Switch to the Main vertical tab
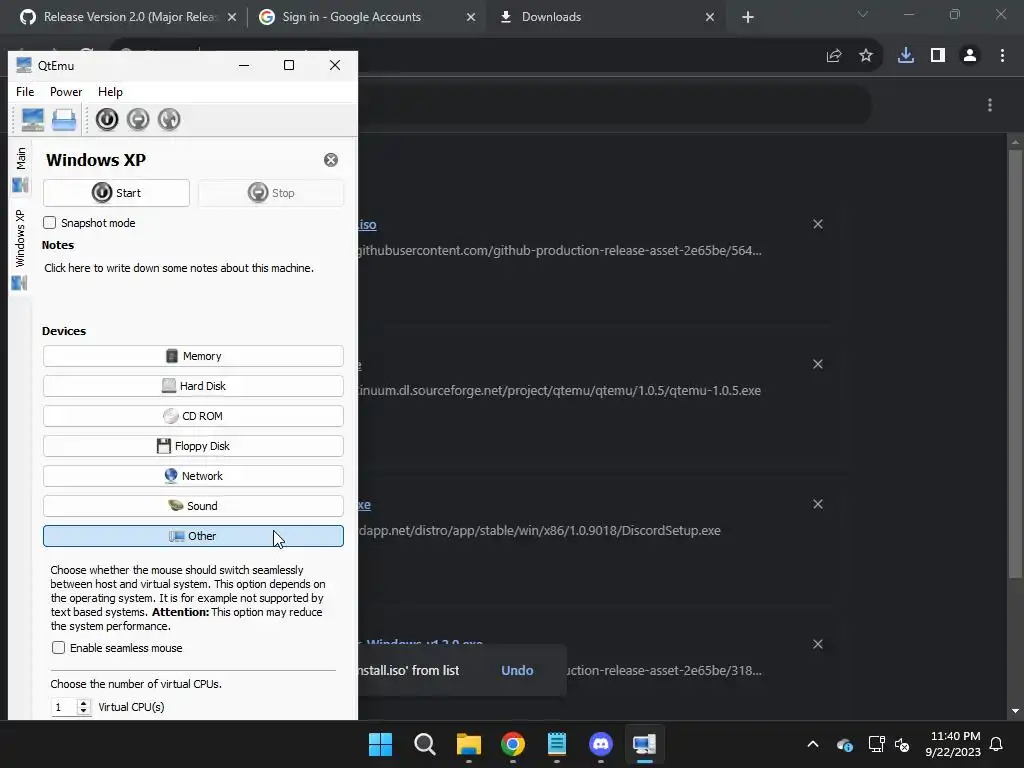 coord(21,168)
